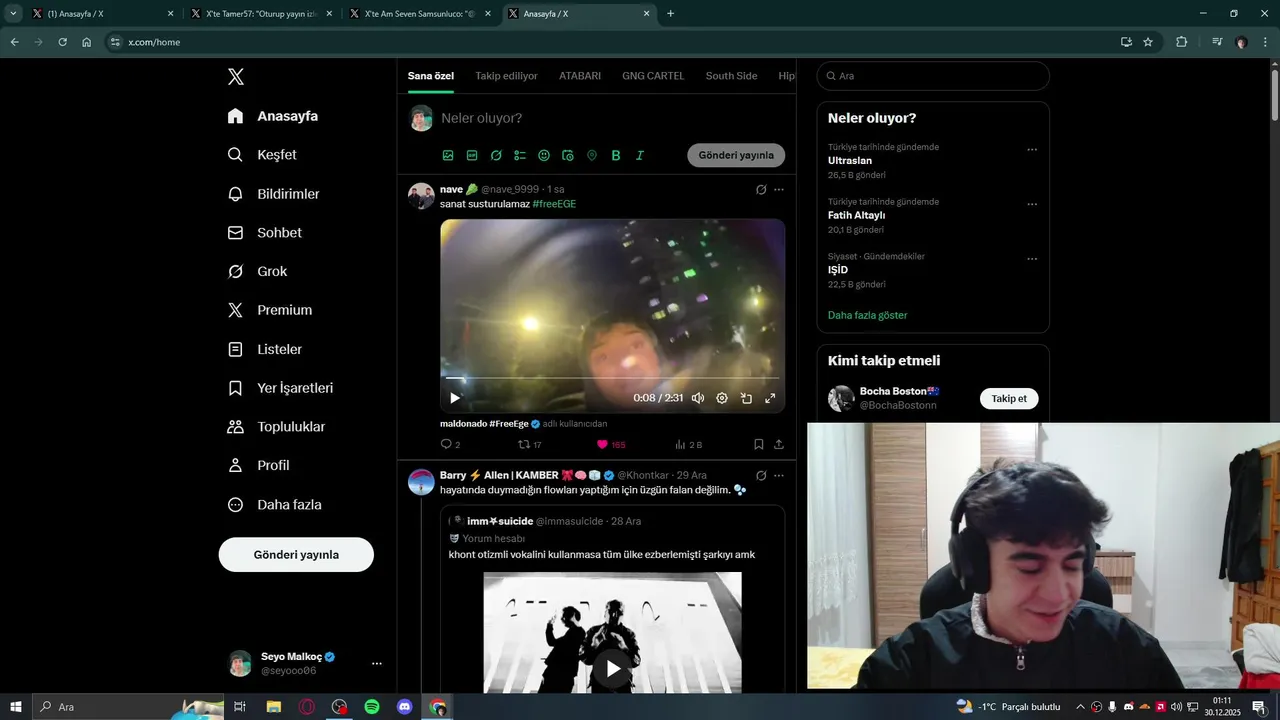Switch to the GNG CARTEL tab
The image size is (1280, 720).
tap(653, 76)
